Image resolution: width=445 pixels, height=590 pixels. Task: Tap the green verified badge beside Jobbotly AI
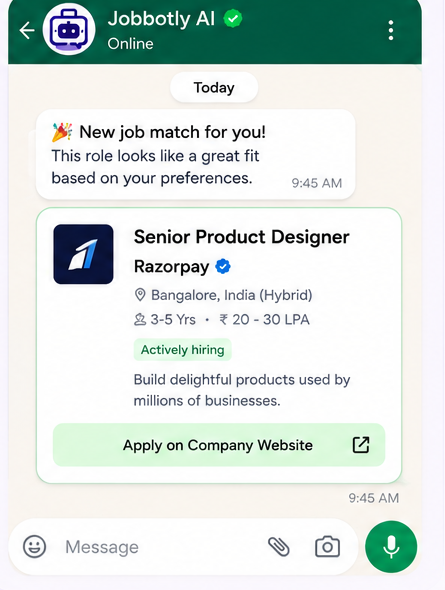[233, 18]
